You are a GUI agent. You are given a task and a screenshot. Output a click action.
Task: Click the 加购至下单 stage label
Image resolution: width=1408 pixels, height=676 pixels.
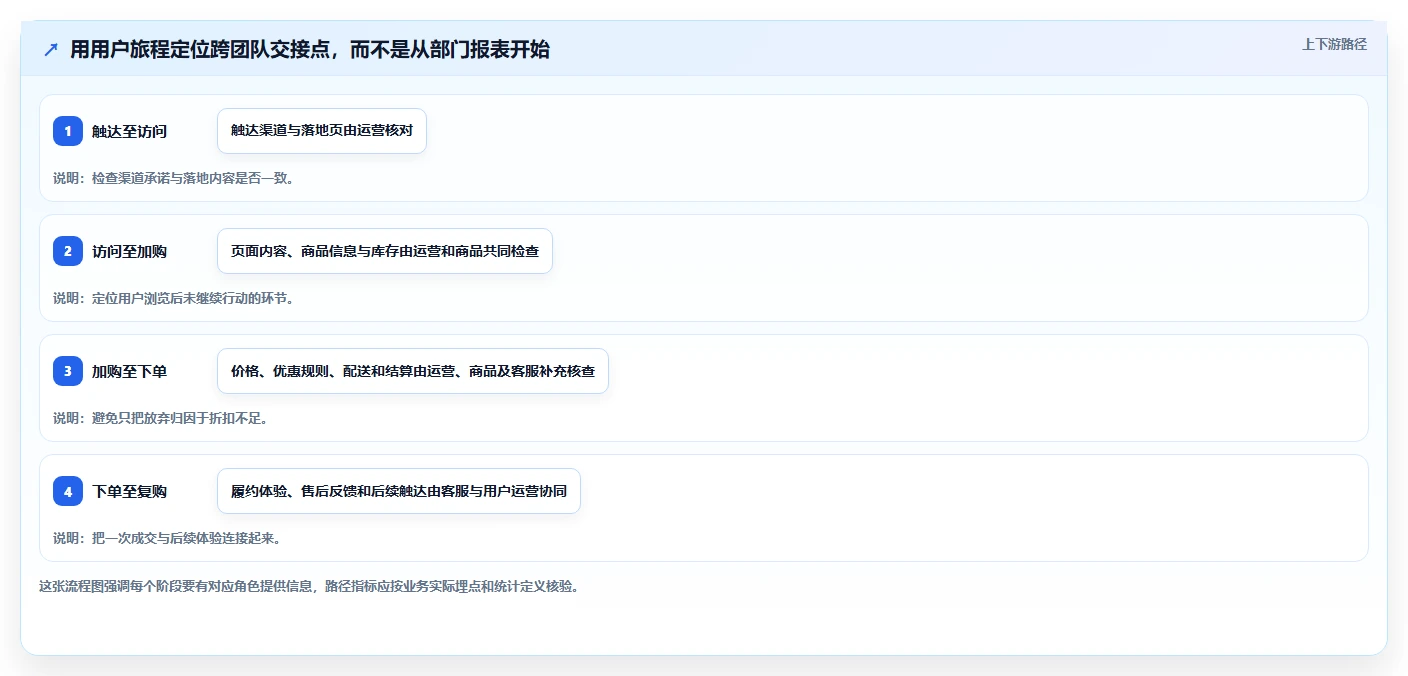pos(129,371)
